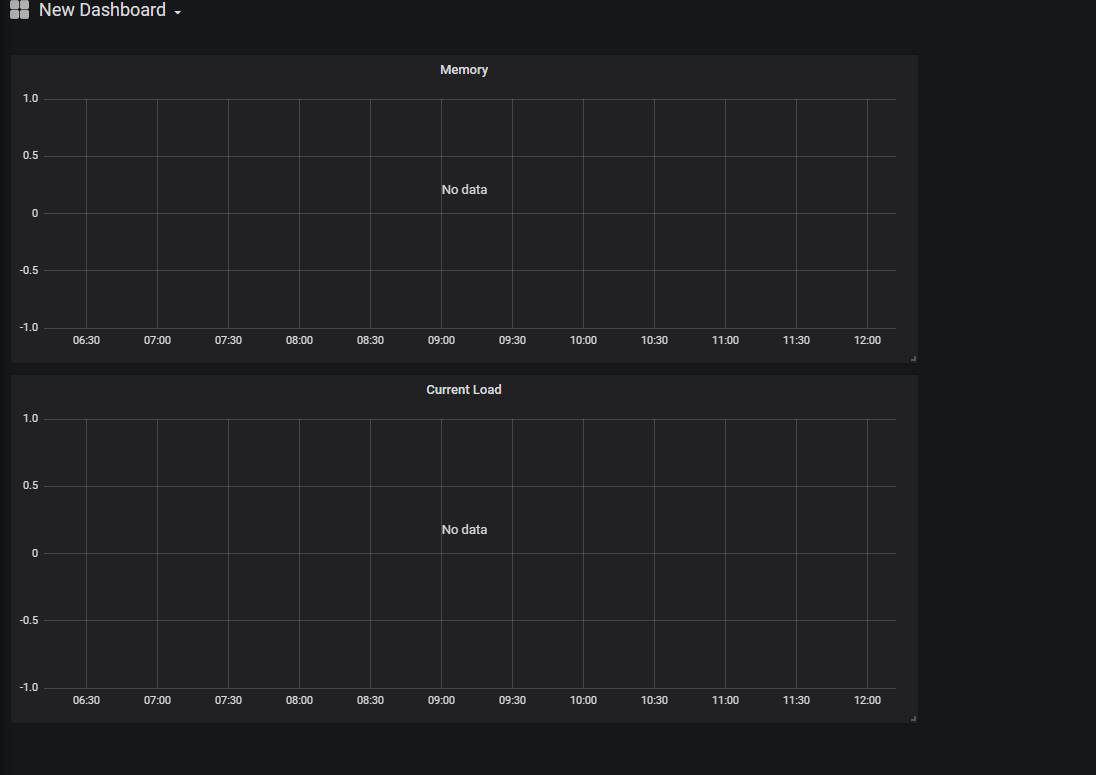
Task: Open the New Dashboard title menu
Action: coord(102,11)
